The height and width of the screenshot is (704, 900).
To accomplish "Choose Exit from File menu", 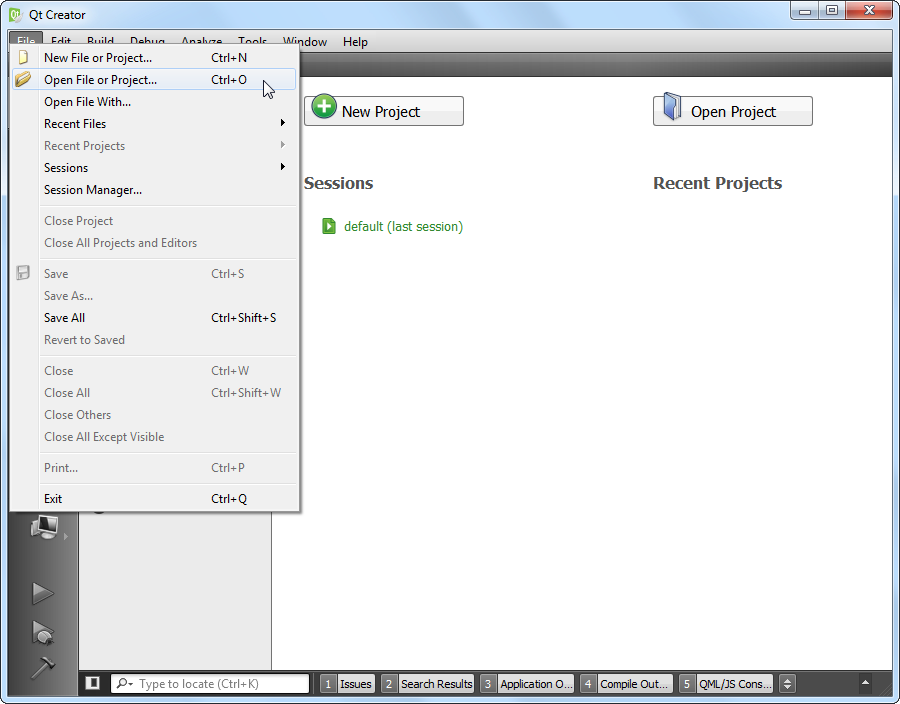I will pos(154,499).
